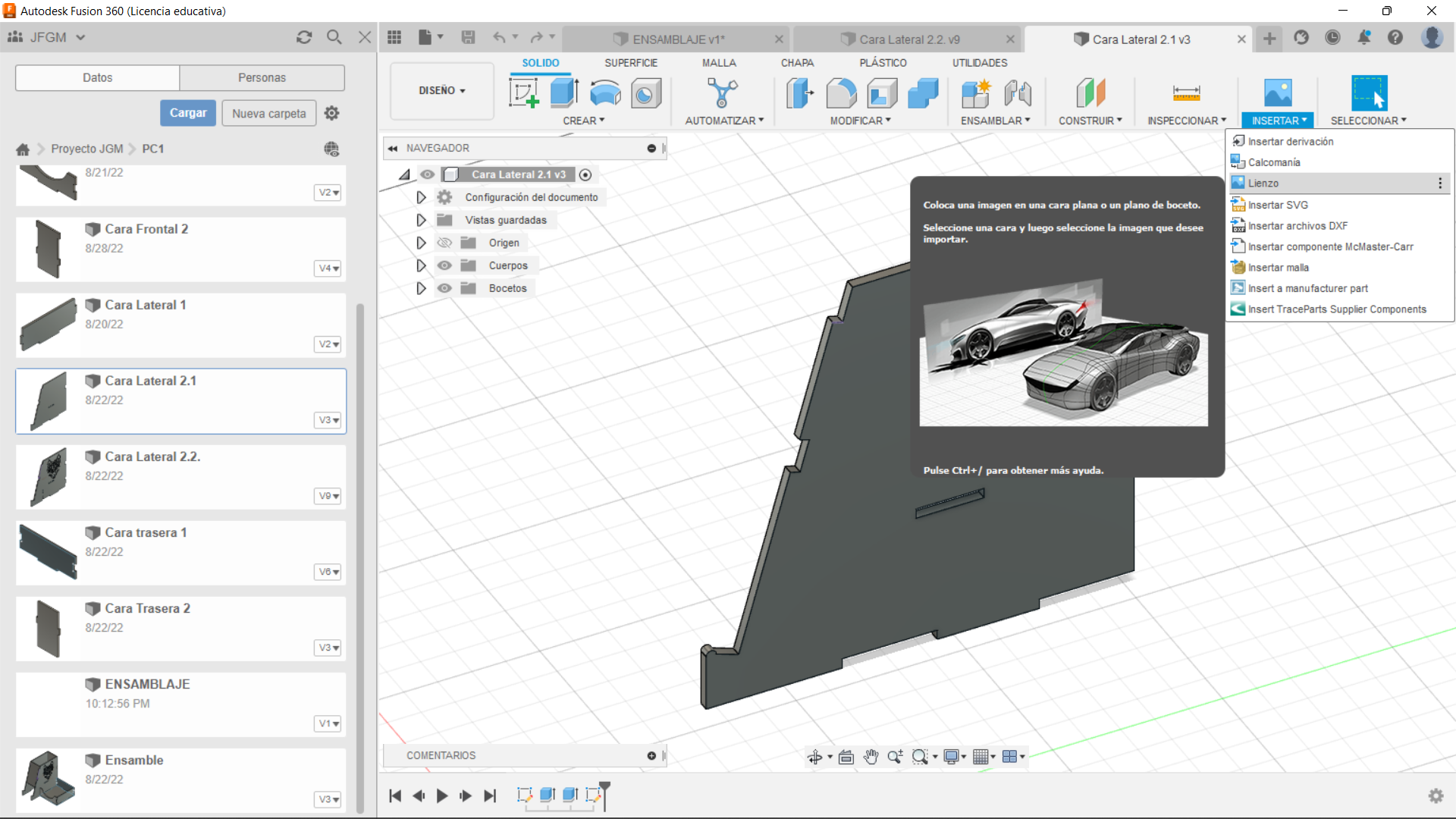Open the data panel search icon

(334, 37)
